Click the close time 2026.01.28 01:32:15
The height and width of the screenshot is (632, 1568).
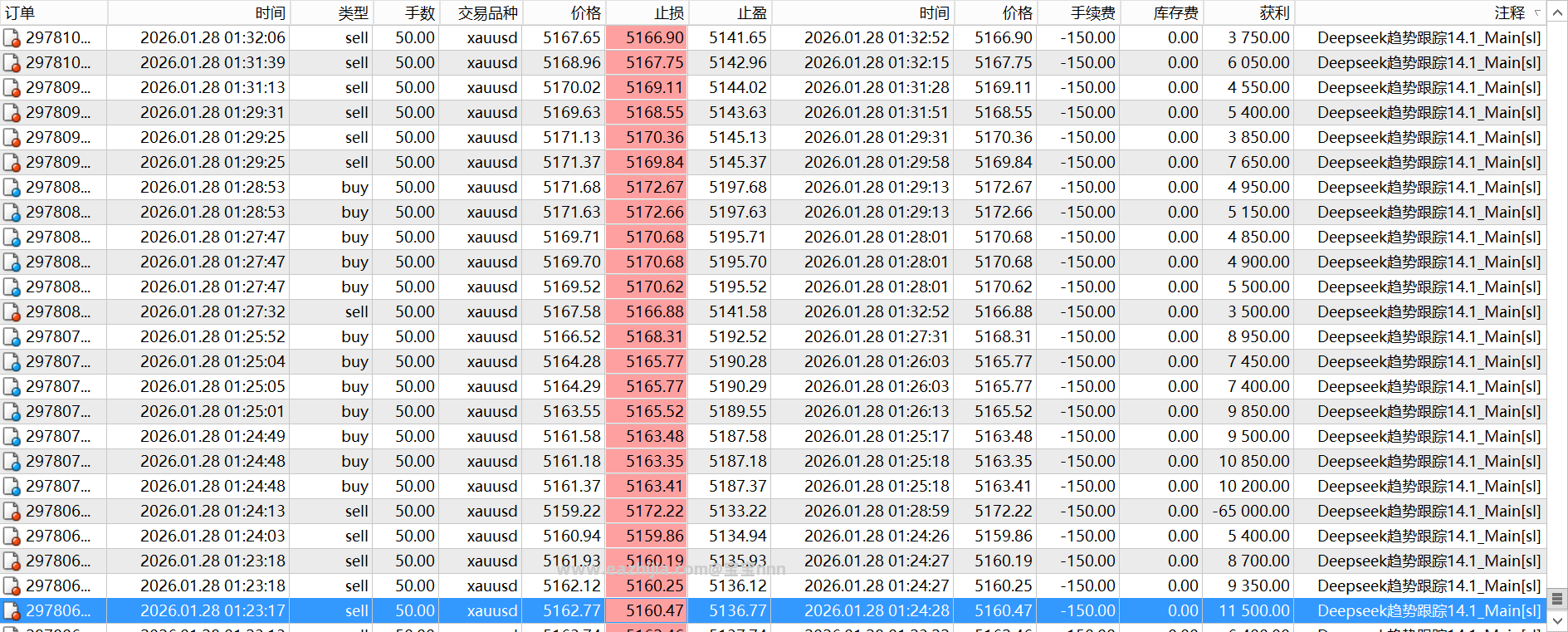coord(877,63)
